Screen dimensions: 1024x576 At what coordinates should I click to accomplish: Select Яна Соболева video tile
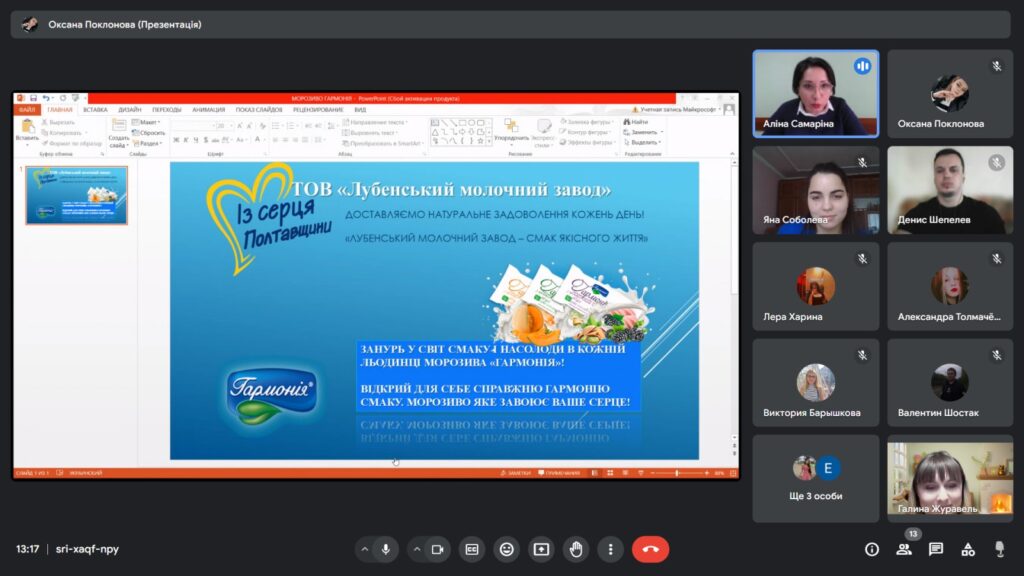point(816,190)
